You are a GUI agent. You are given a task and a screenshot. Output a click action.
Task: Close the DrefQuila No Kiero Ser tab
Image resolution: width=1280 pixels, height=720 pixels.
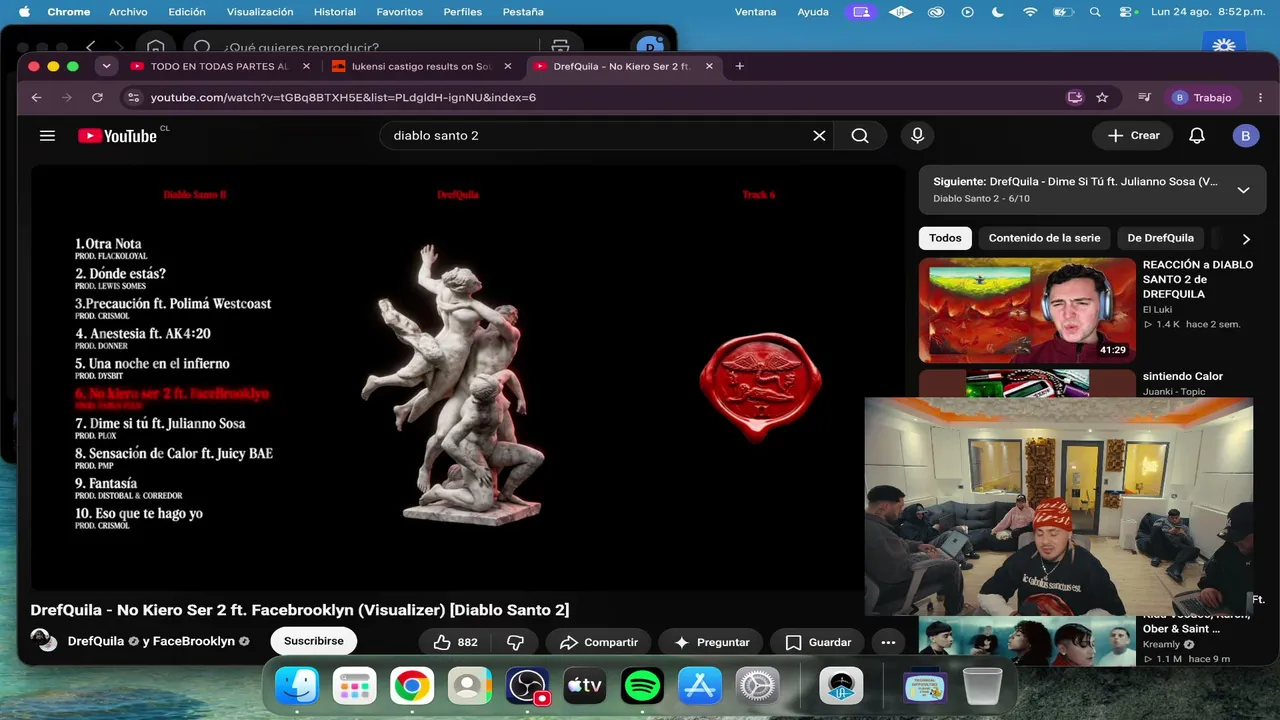(709, 66)
